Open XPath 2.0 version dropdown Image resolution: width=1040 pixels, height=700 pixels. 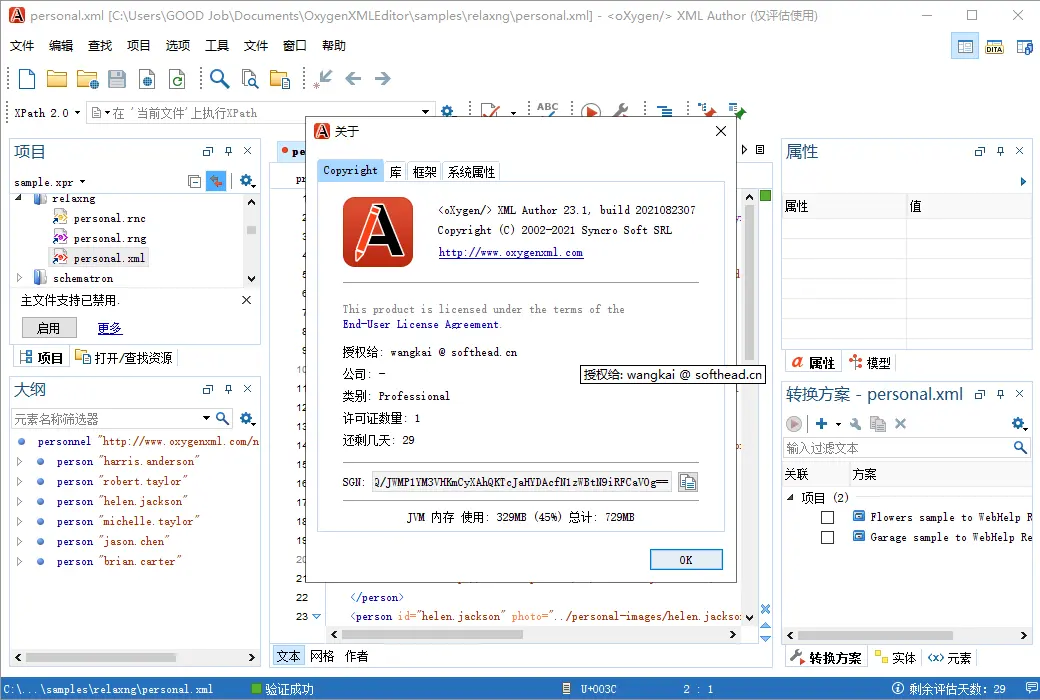77,113
